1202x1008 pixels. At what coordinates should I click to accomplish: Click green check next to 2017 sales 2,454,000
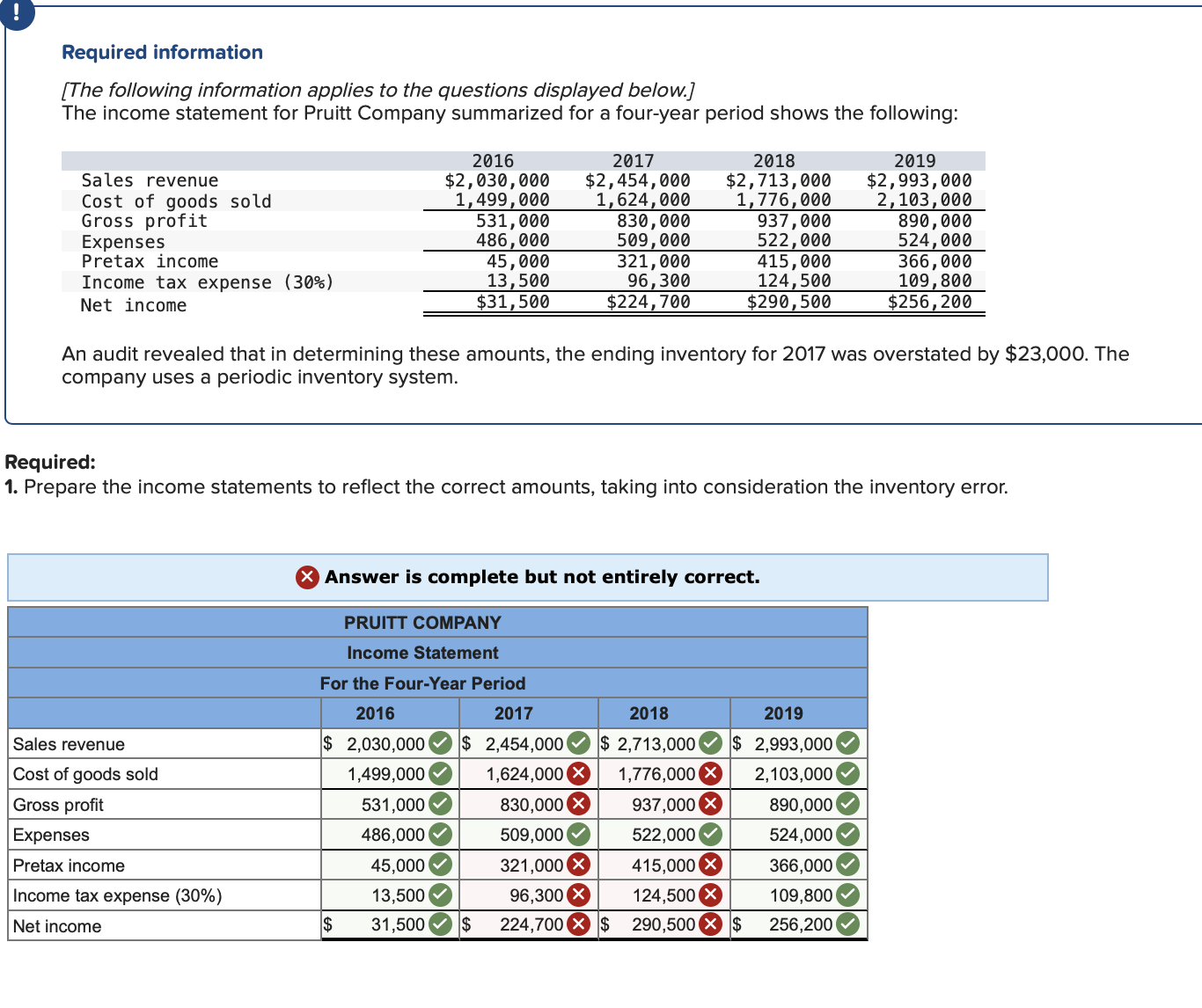pos(579,743)
